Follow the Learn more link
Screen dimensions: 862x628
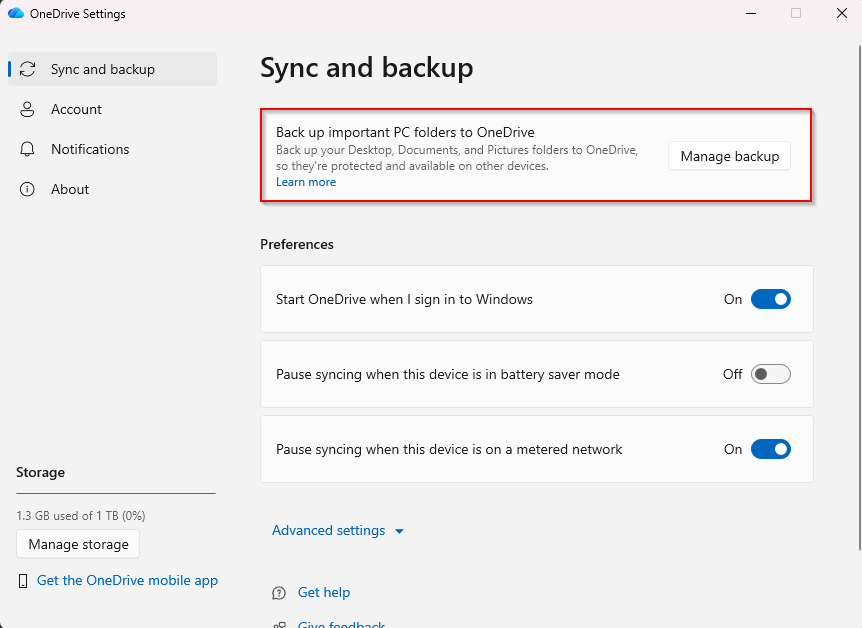pyautogui.click(x=306, y=182)
